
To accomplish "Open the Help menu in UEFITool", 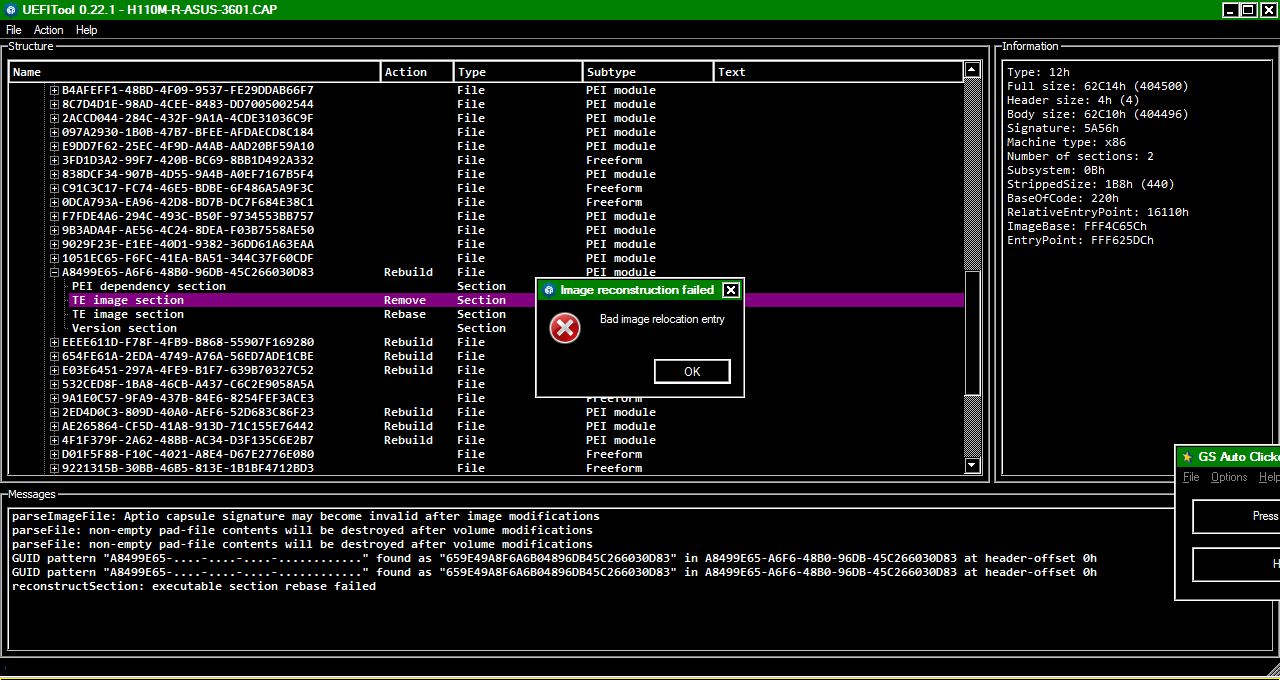I will click(x=87, y=30).
